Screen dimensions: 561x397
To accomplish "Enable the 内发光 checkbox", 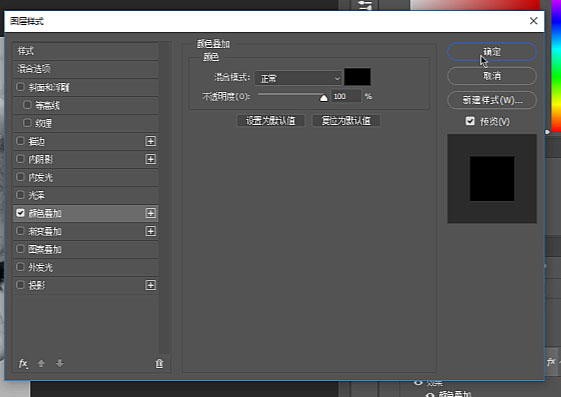I will (20, 177).
